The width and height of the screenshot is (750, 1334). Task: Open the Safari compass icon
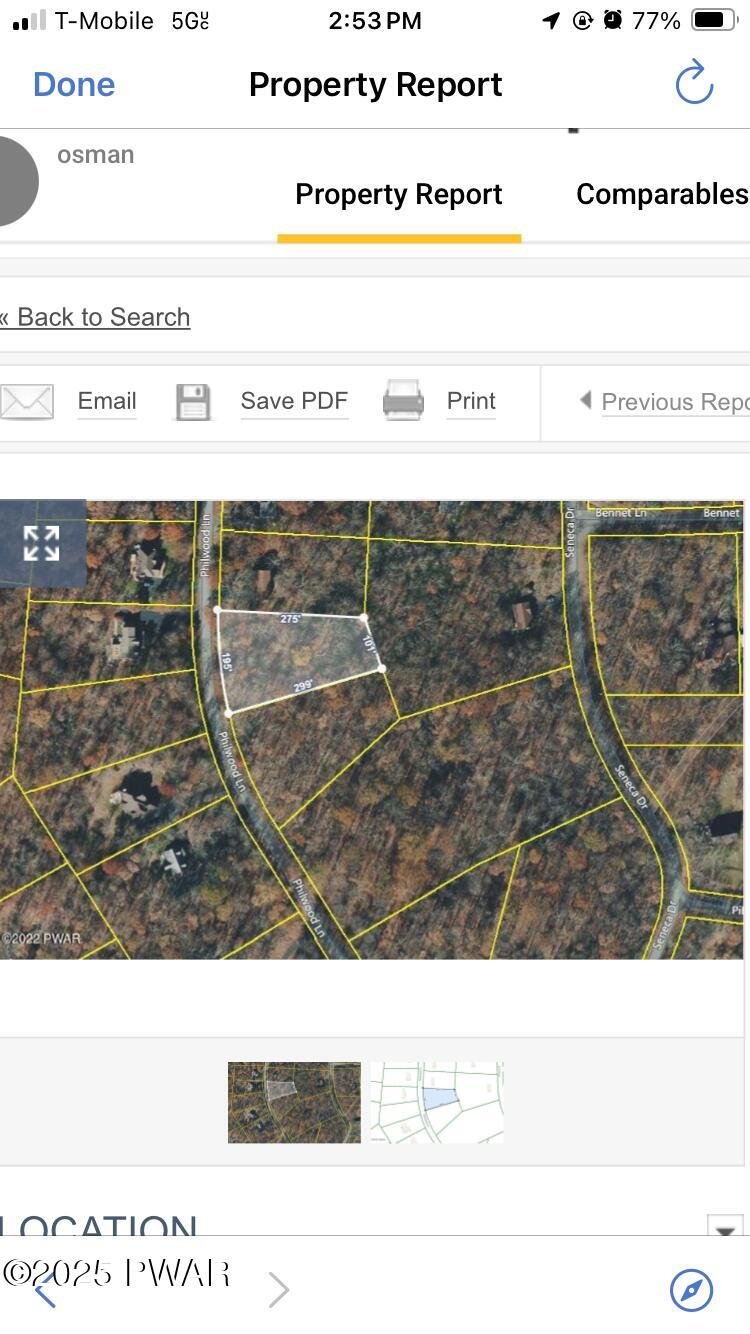pos(691,1290)
